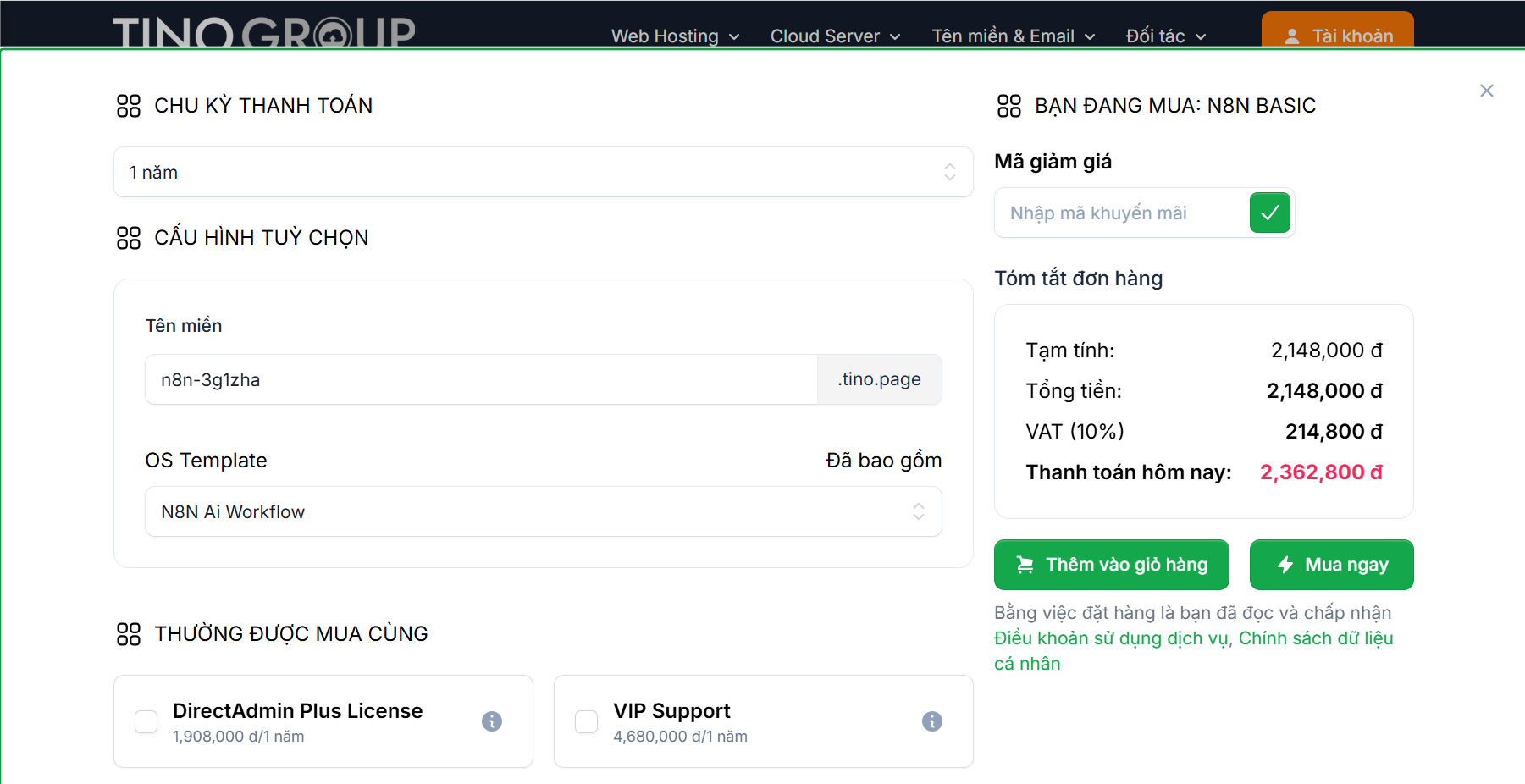
Task: Tick the VIP Support checkbox
Action: click(x=587, y=721)
